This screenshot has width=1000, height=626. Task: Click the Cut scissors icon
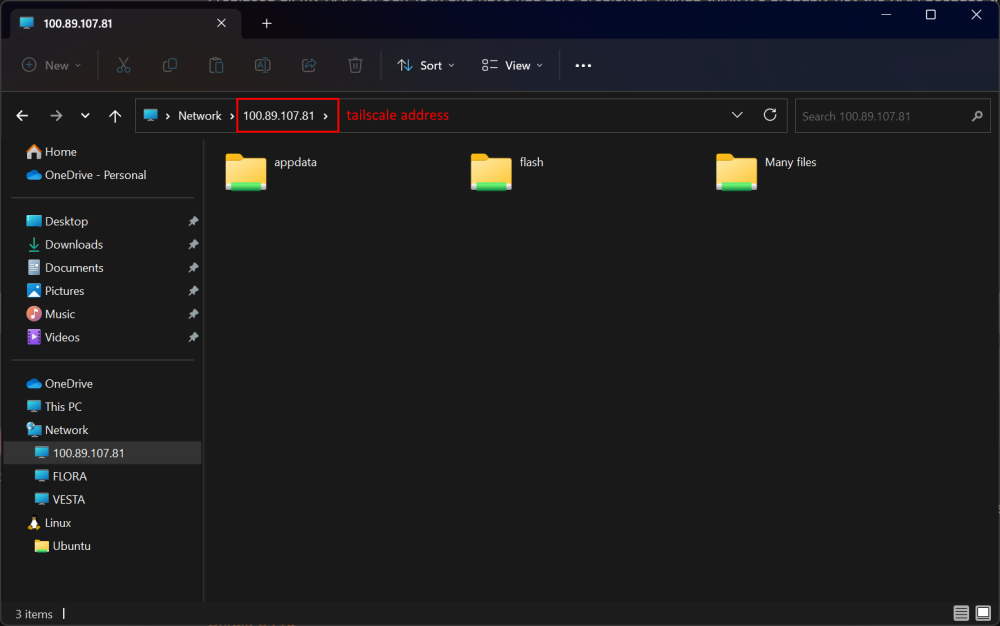coord(123,65)
